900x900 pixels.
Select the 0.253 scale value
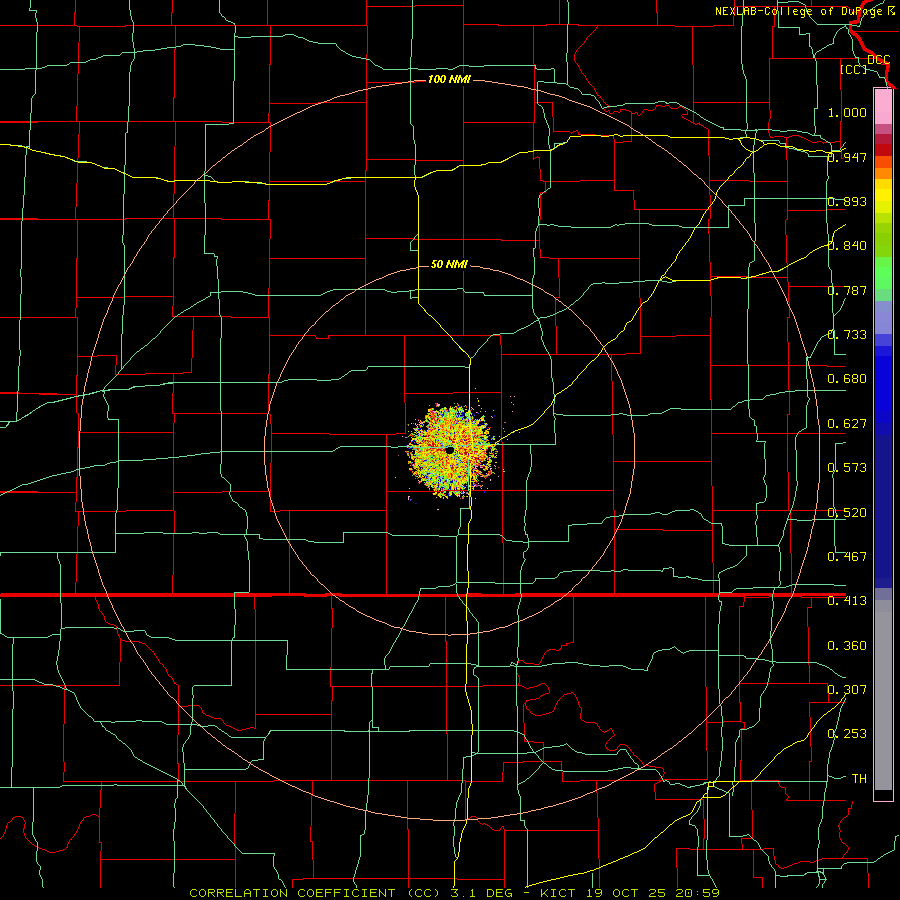(847, 734)
